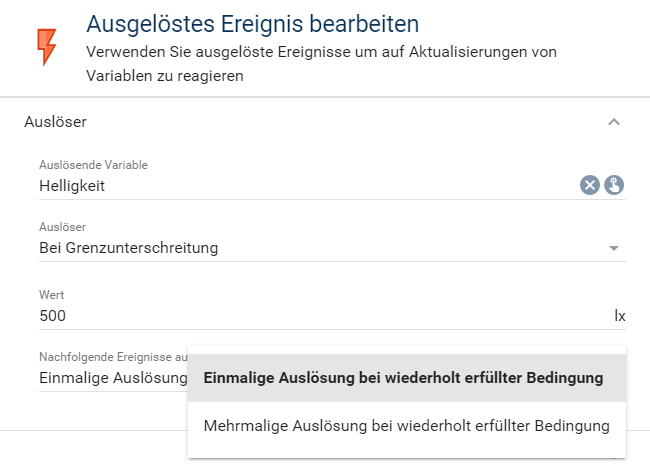Viewport: 650px width, 467px height.
Task: Click the Helligkeit variable field
Action: point(300,186)
